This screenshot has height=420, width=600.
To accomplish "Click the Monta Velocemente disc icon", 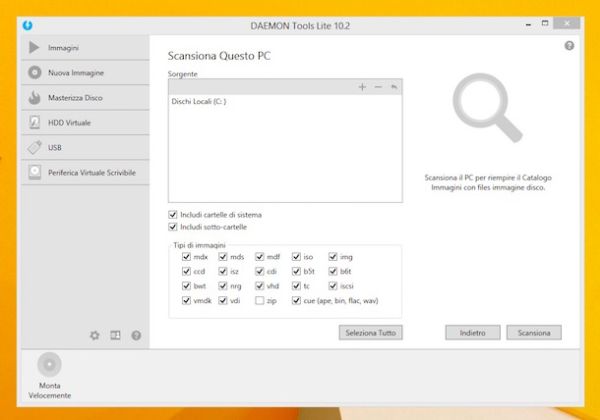I will (x=49, y=365).
